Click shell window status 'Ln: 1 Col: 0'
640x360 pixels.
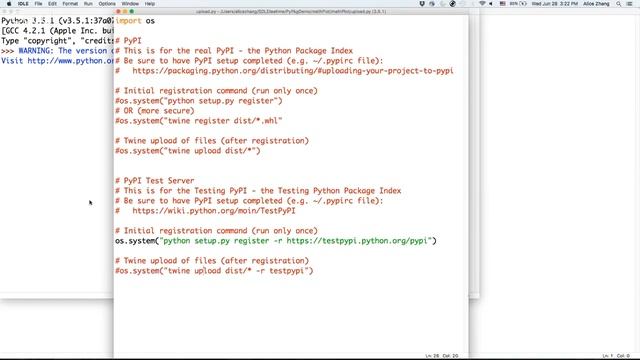[x=616, y=356]
